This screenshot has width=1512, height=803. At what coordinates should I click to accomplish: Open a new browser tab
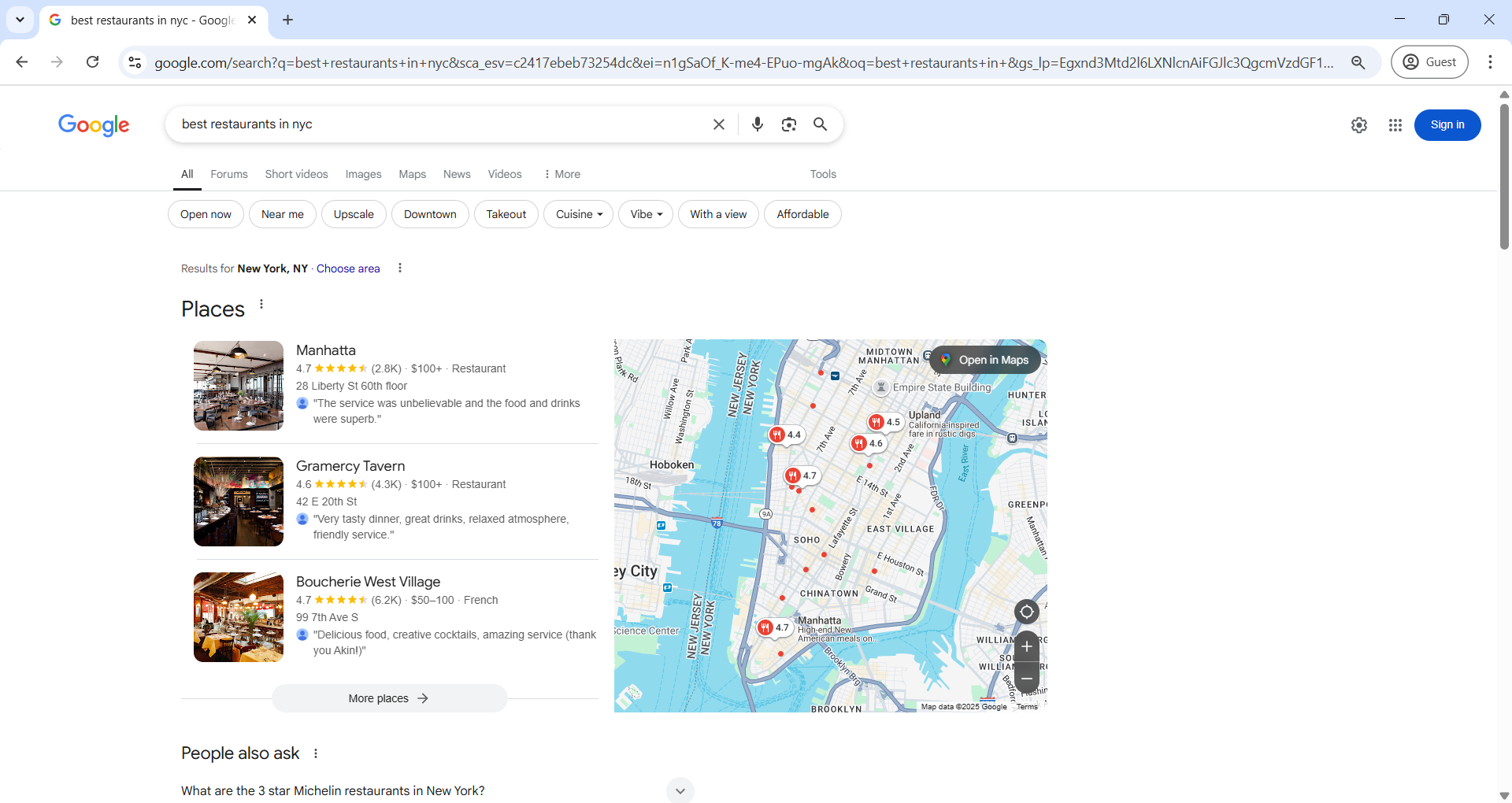click(x=287, y=20)
